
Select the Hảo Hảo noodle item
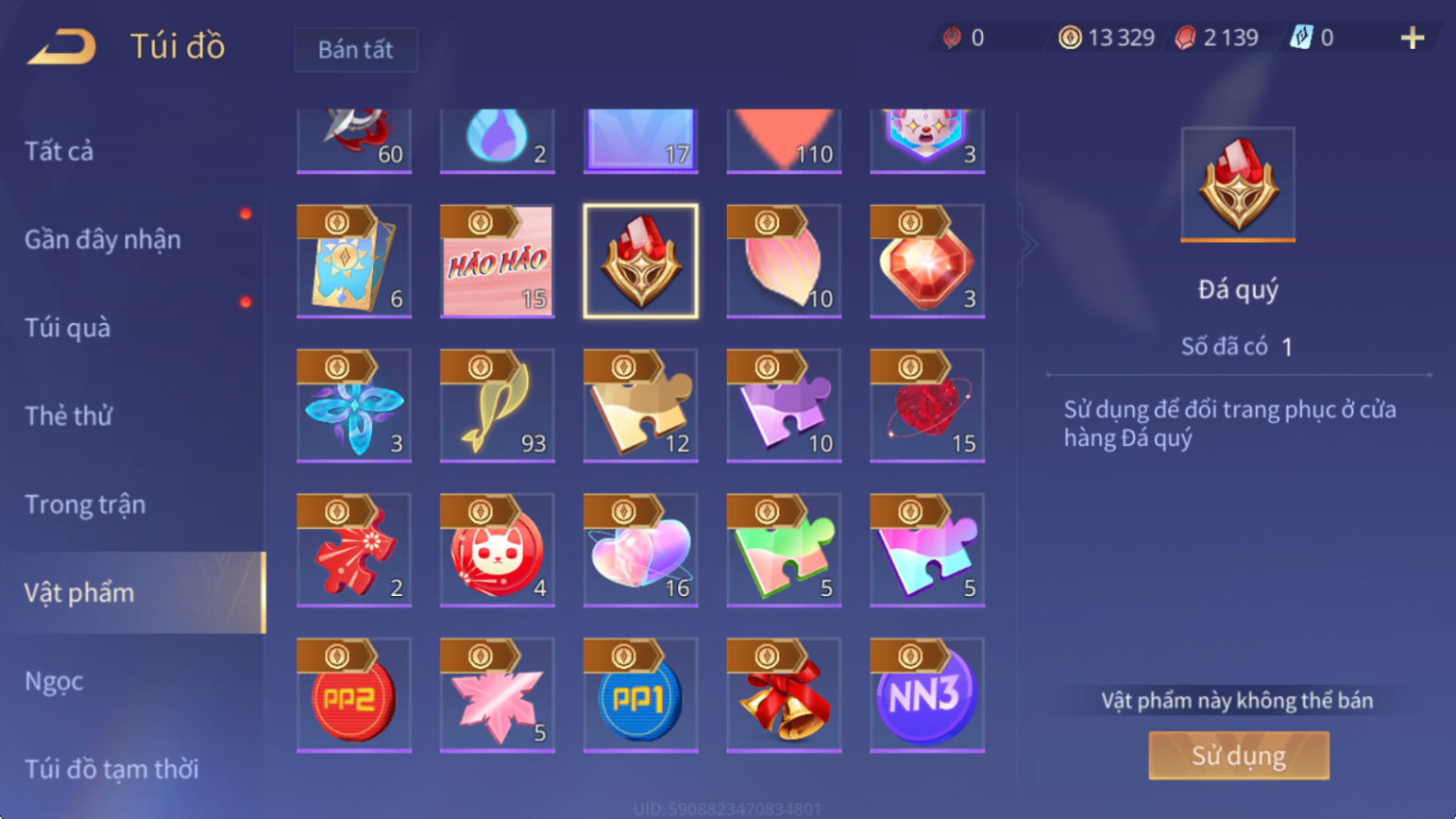coord(497,261)
